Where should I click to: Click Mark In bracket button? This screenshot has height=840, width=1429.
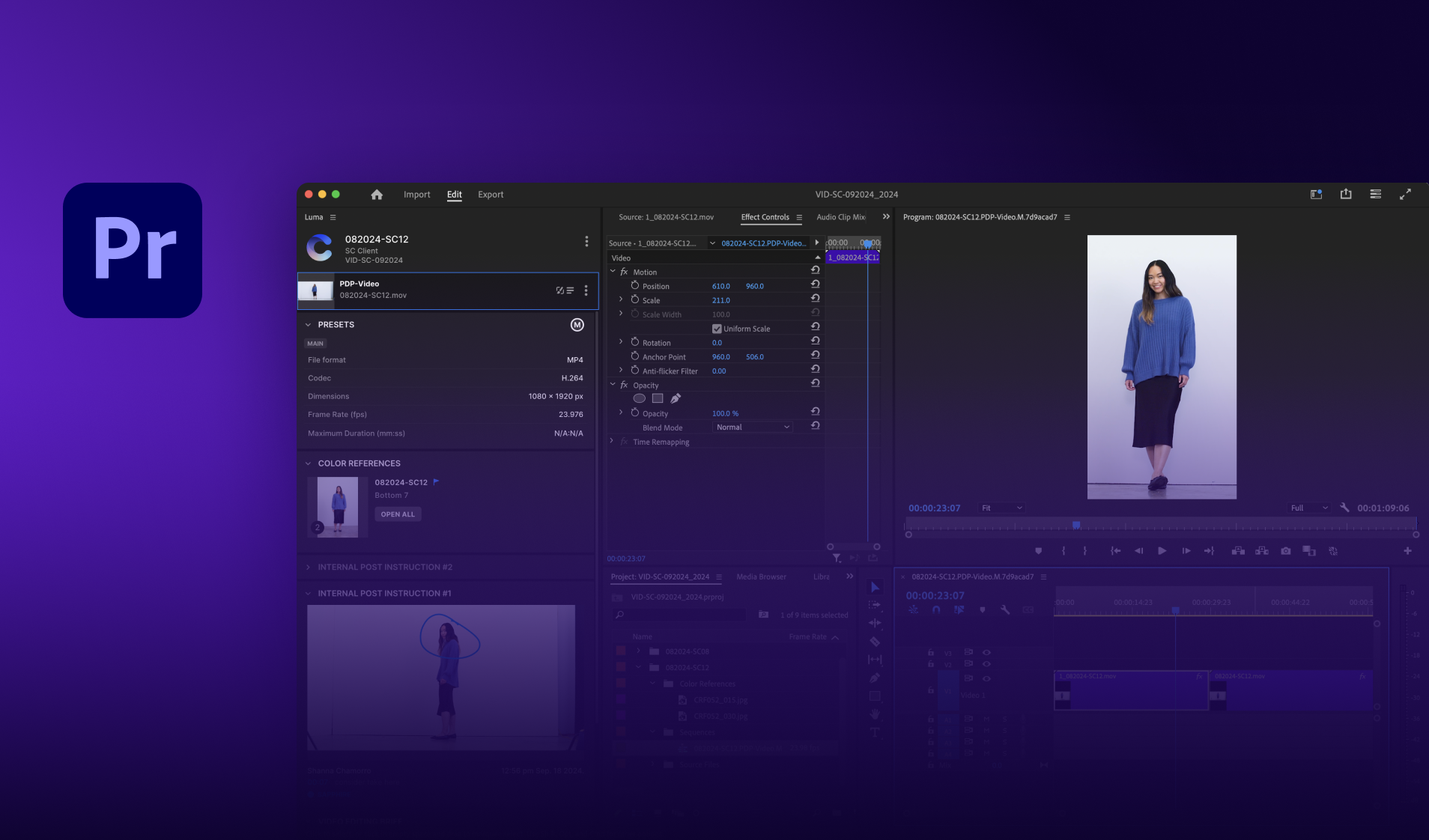tap(1064, 551)
